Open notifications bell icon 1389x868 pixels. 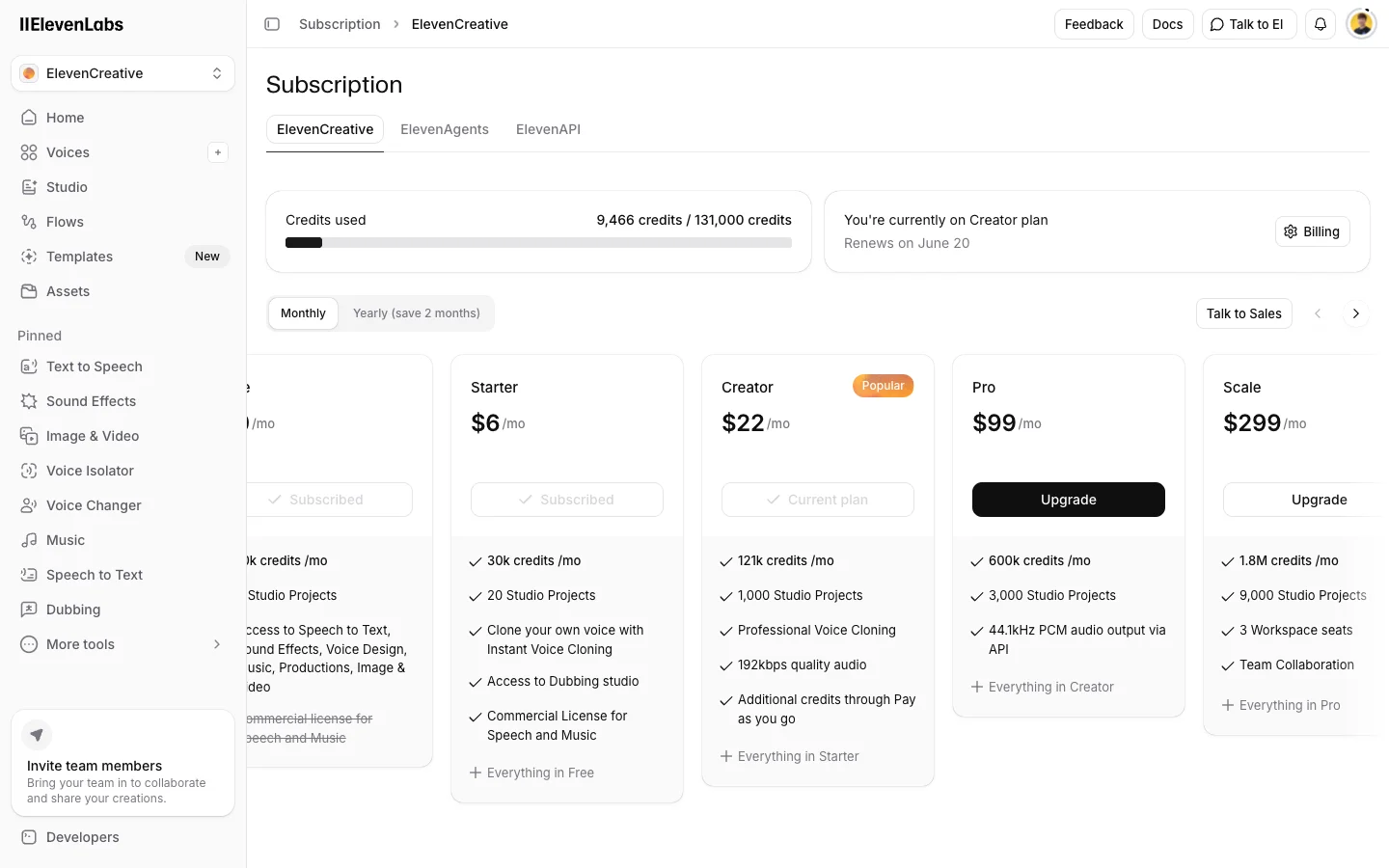(x=1321, y=24)
